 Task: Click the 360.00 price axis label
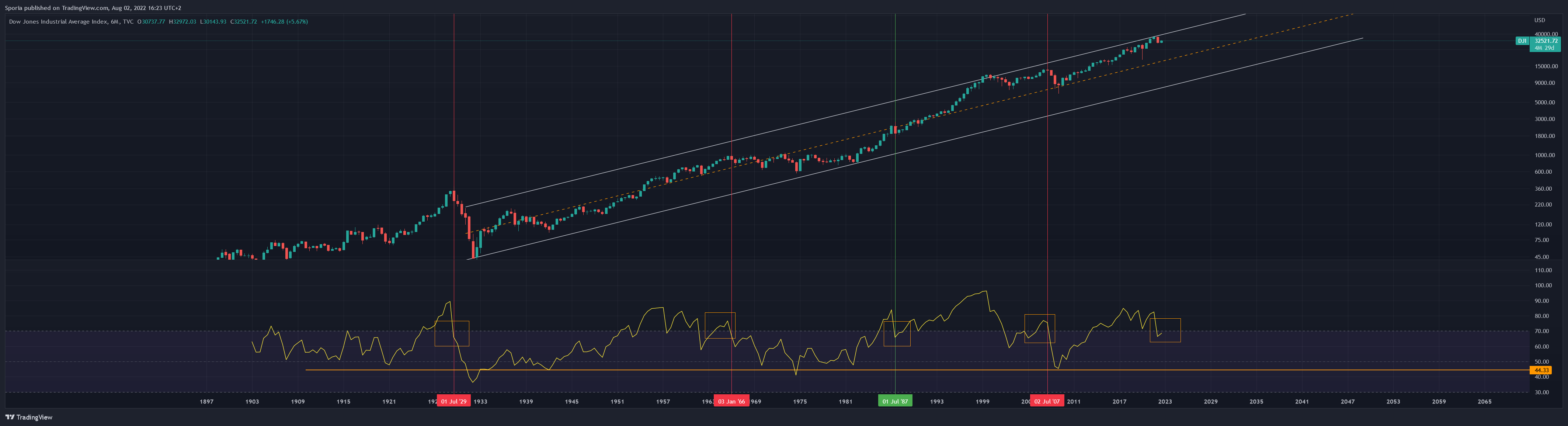coord(1544,189)
